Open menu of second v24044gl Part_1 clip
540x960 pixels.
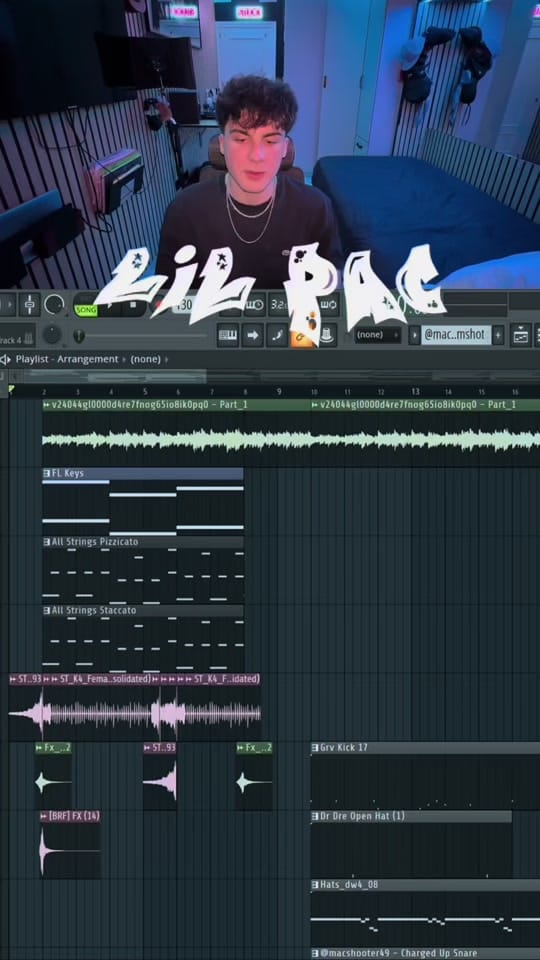[315, 405]
